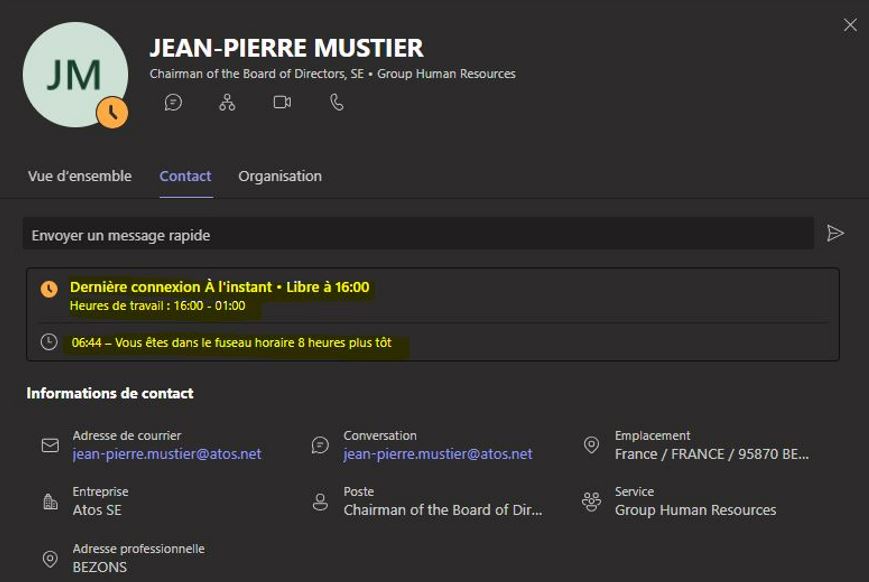Screen dimensions: 869x582
Task: Select the Chairman of the Board of Dir... text
Action: tap(443, 510)
